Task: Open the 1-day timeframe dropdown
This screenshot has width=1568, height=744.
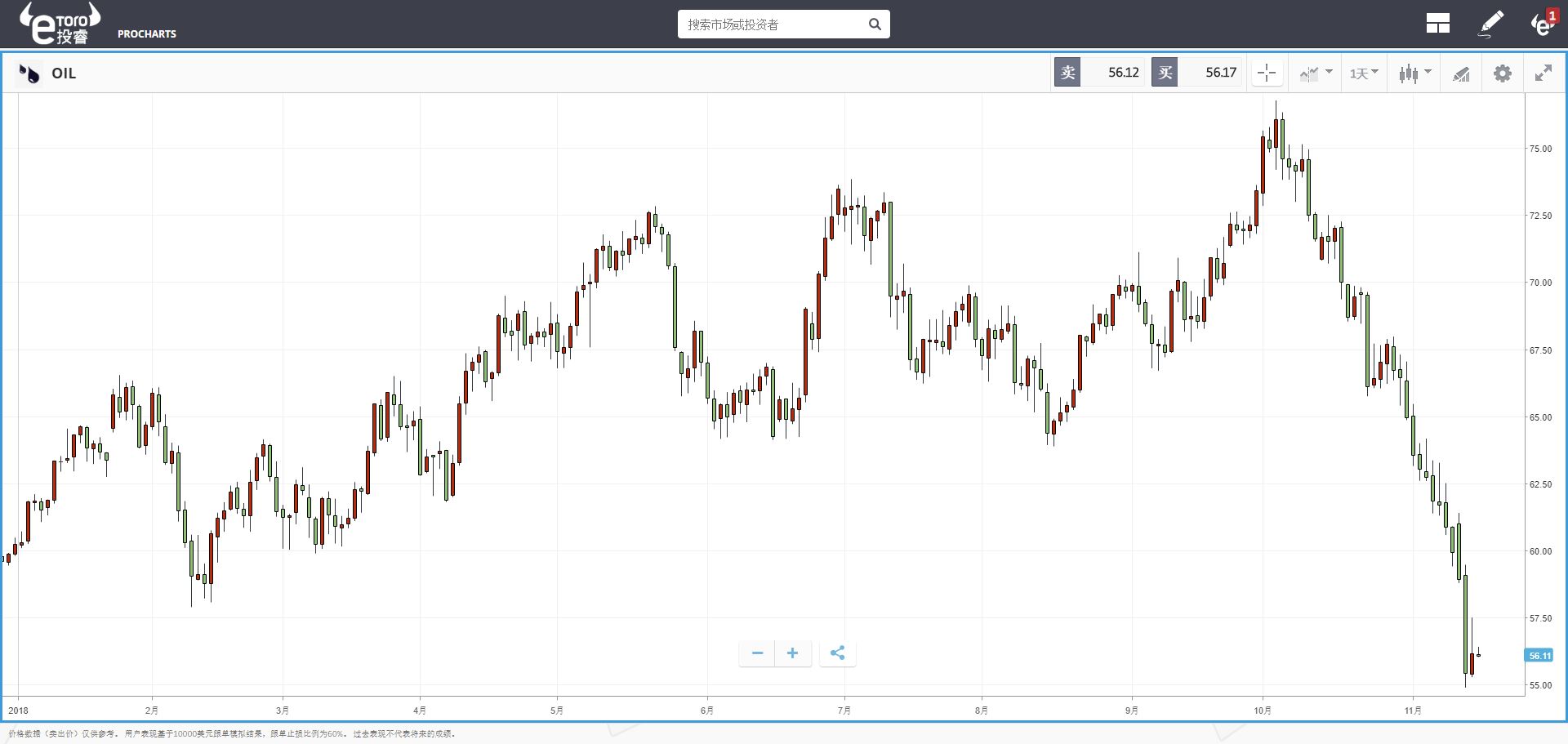Action: click(x=1364, y=74)
